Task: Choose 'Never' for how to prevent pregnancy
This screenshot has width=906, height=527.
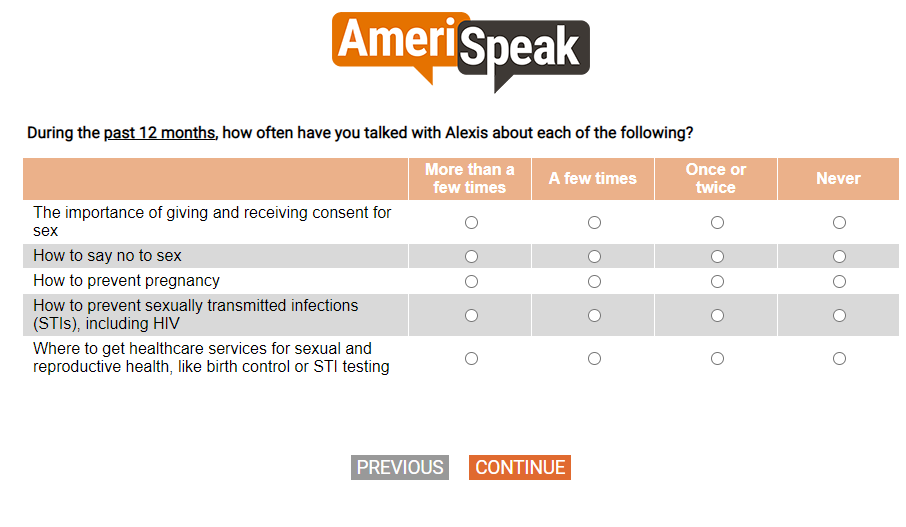Action: point(840,281)
